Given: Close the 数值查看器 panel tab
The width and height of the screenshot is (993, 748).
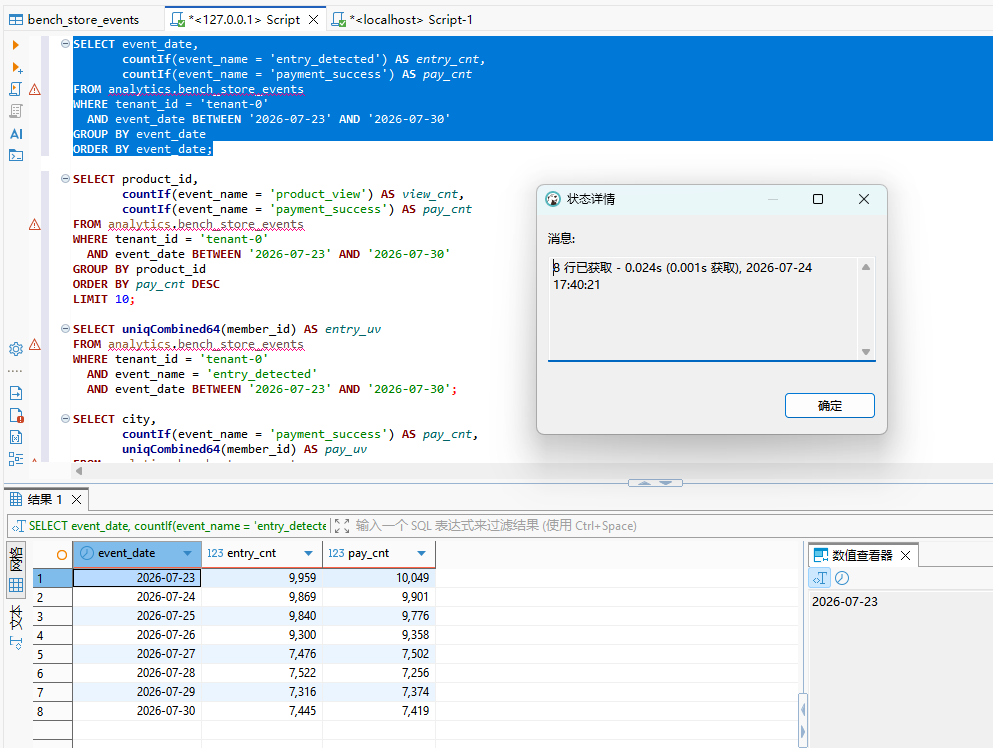Looking at the screenshot, I should [906, 555].
